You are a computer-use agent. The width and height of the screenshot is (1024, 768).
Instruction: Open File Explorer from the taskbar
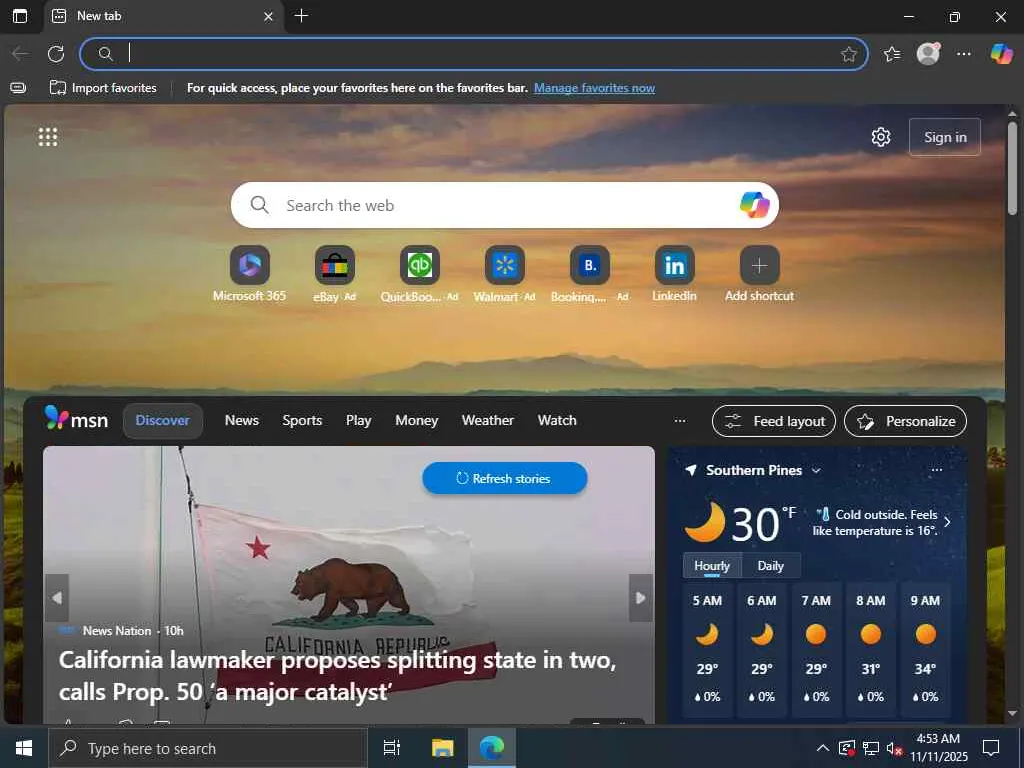click(x=442, y=748)
